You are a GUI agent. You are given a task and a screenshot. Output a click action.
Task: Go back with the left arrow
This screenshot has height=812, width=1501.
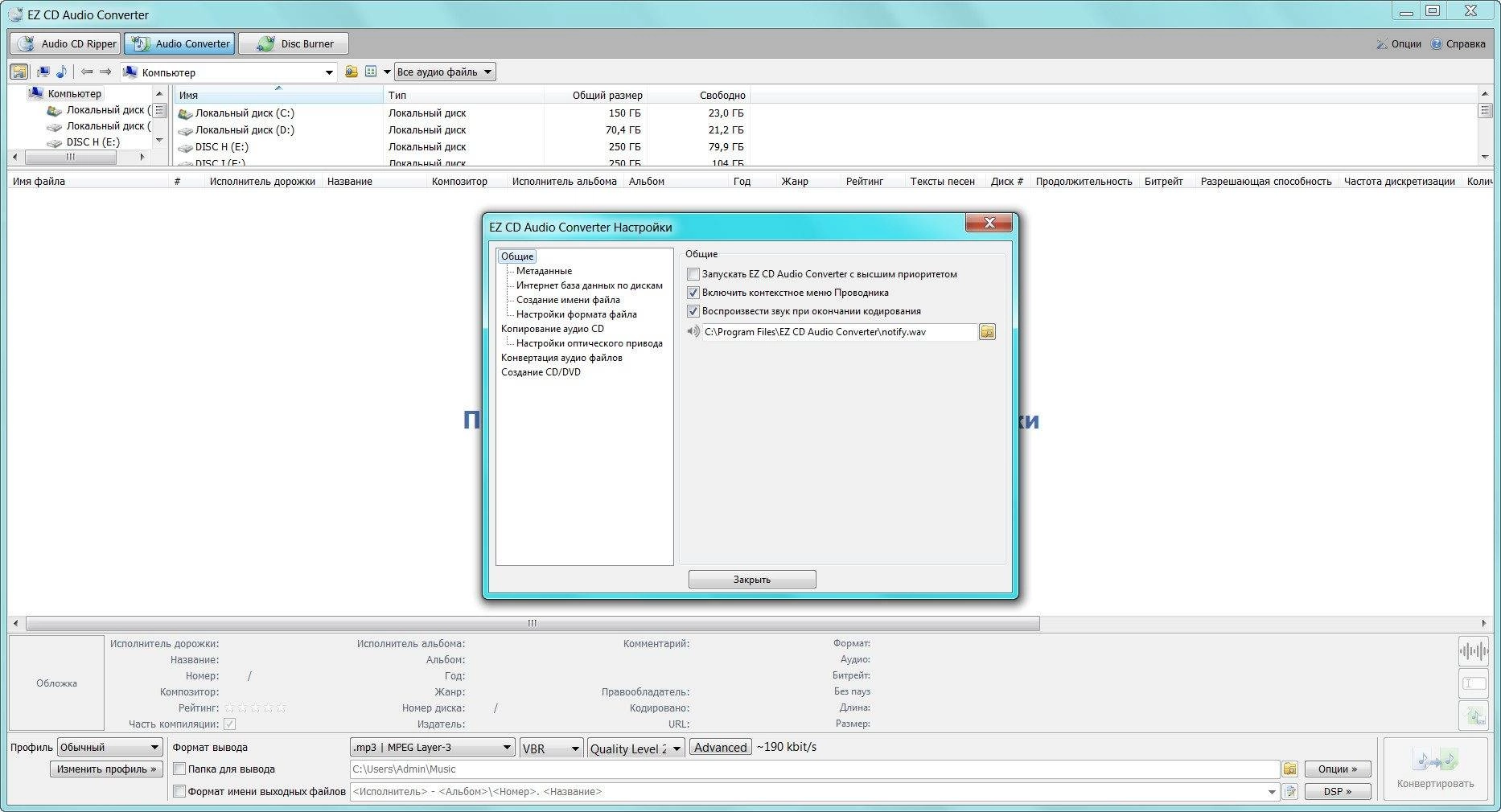coord(87,72)
